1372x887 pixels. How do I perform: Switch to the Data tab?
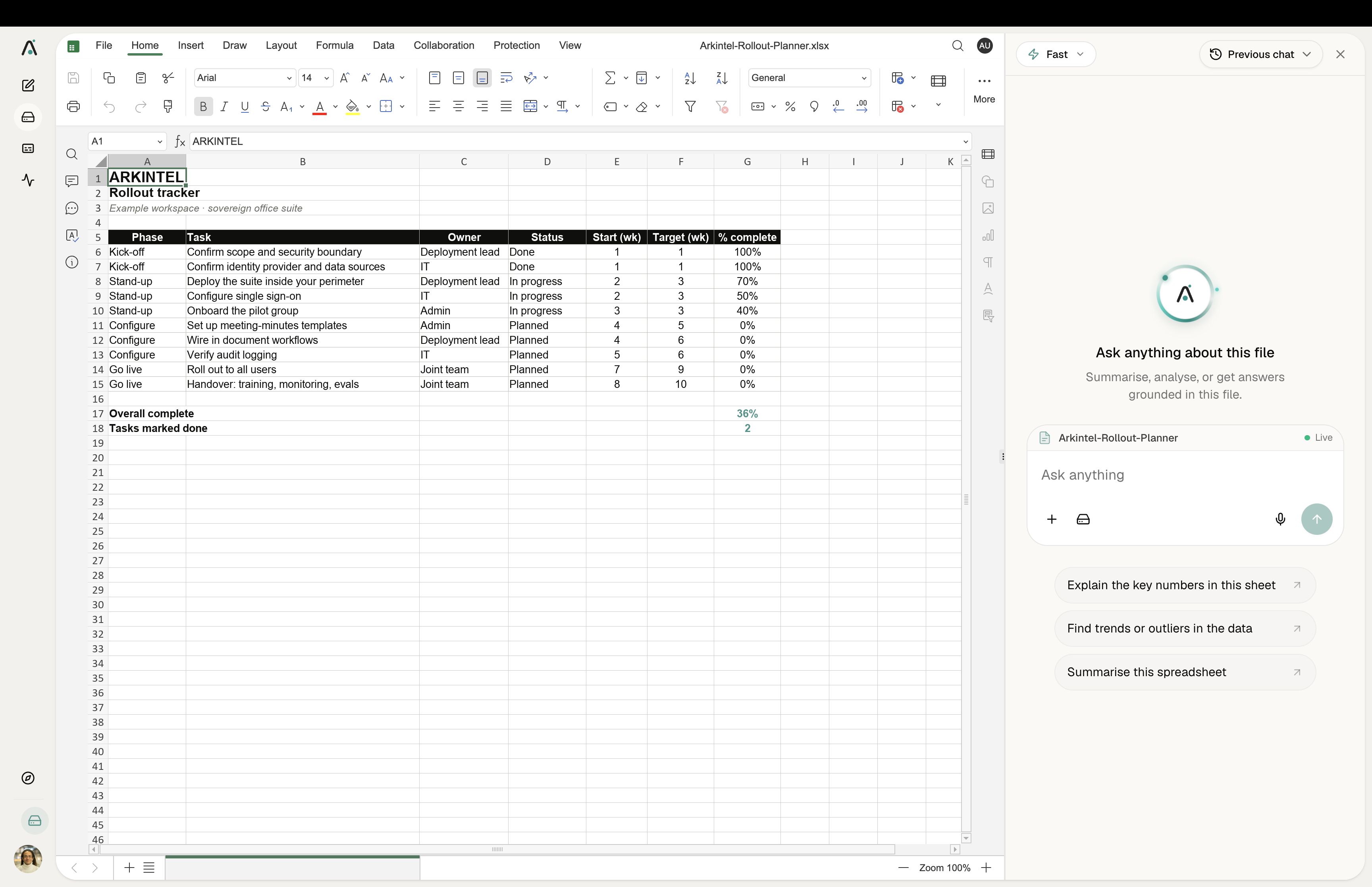[x=383, y=46]
